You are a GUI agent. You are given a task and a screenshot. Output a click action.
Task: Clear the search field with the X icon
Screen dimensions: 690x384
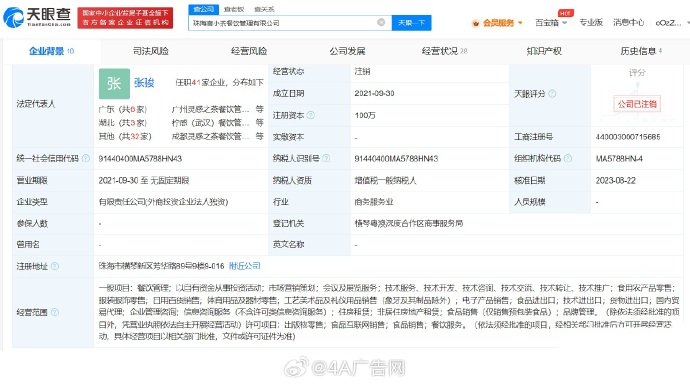pos(381,22)
